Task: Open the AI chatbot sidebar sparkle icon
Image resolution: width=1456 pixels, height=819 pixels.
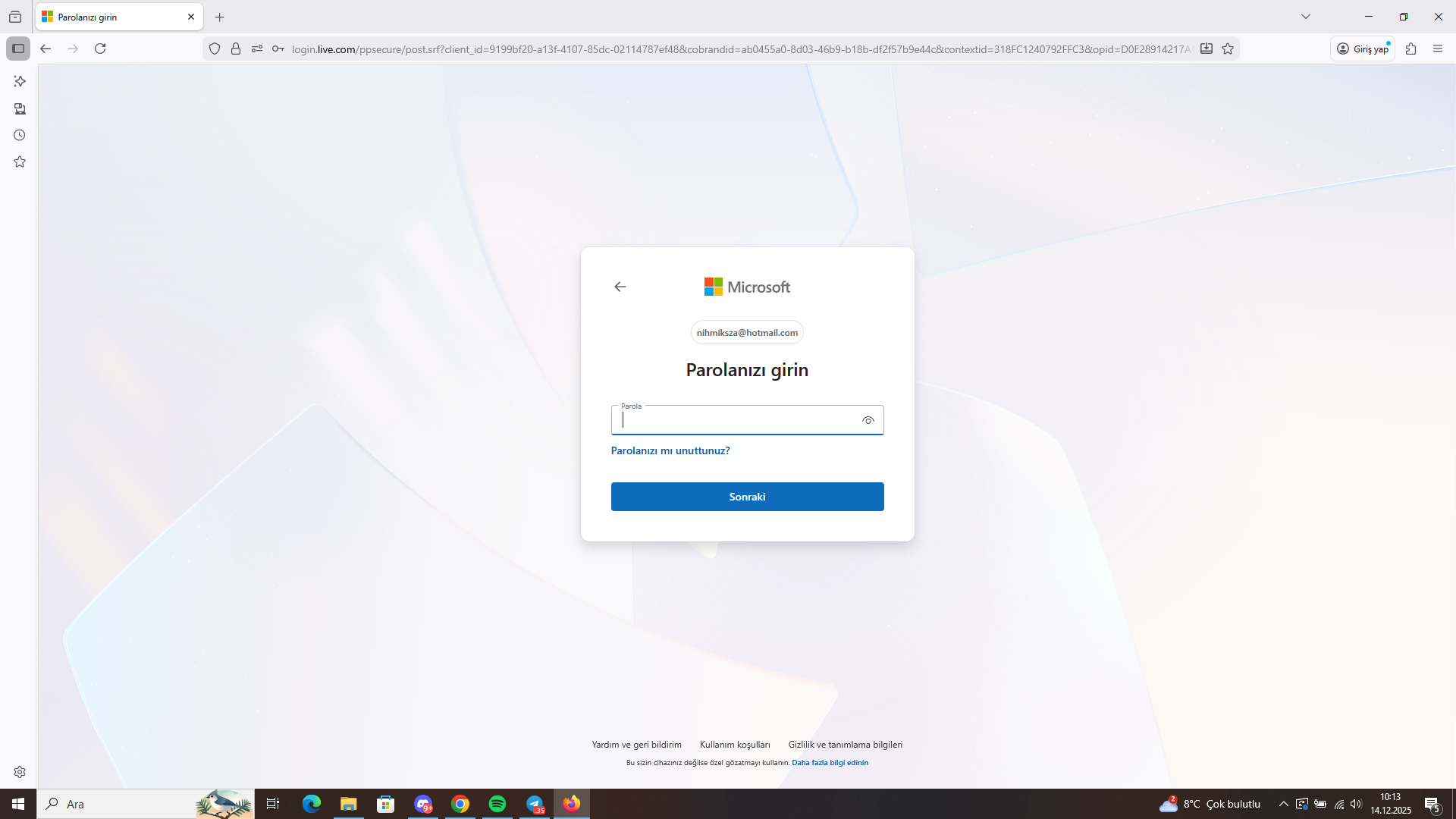Action: tap(20, 81)
